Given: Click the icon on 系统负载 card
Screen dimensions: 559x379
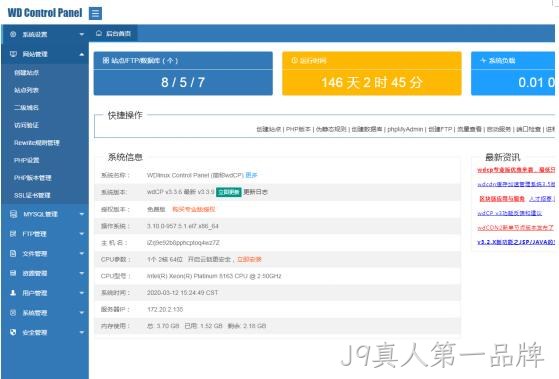Looking at the screenshot, I should (483, 60).
